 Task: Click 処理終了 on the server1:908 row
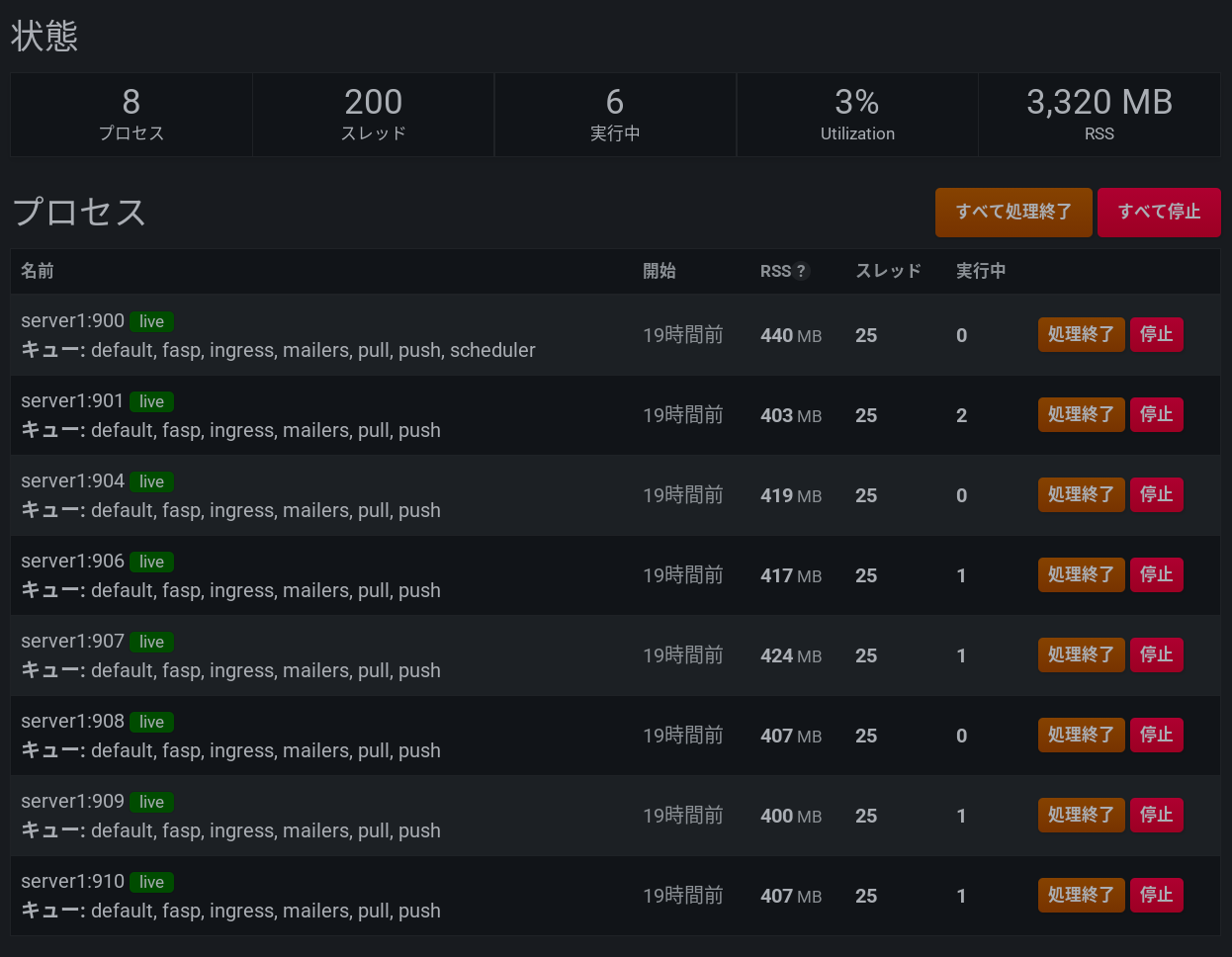pos(1081,736)
